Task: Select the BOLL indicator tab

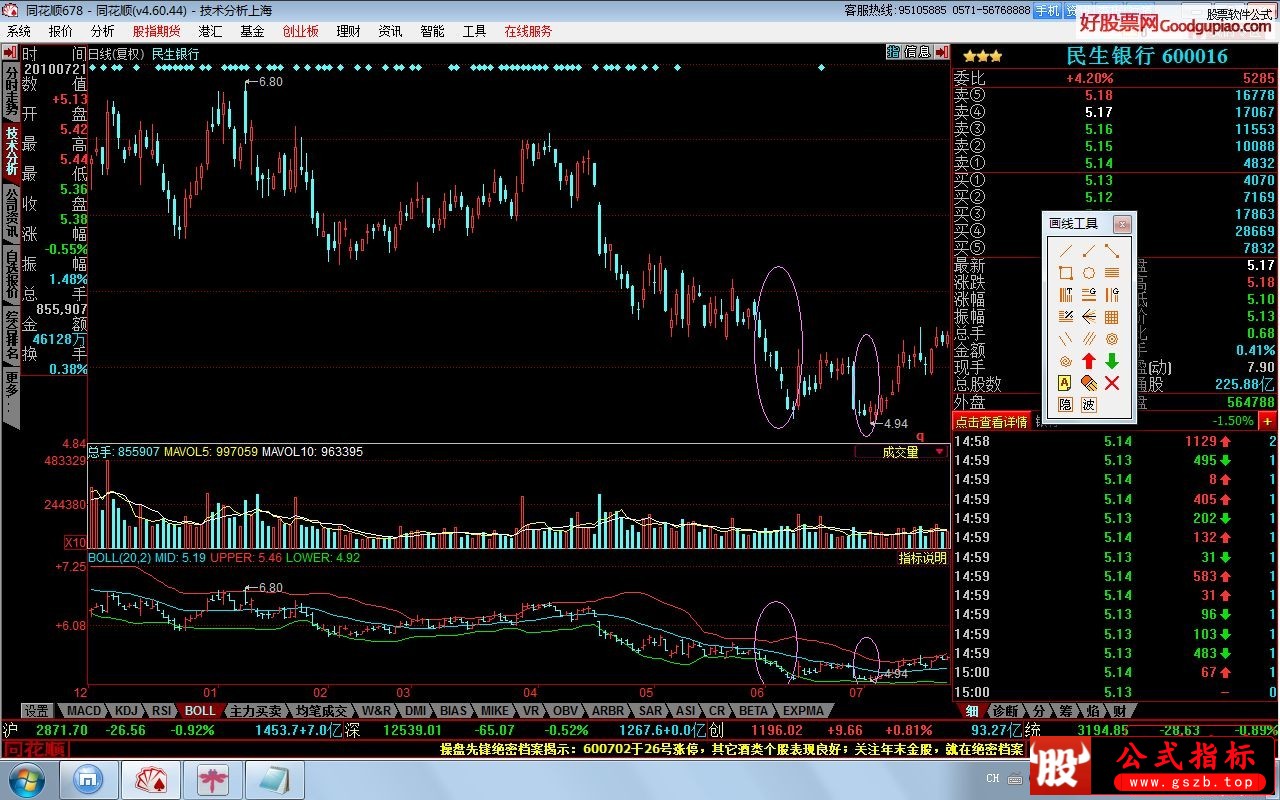Action: click(x=200, y=710)
